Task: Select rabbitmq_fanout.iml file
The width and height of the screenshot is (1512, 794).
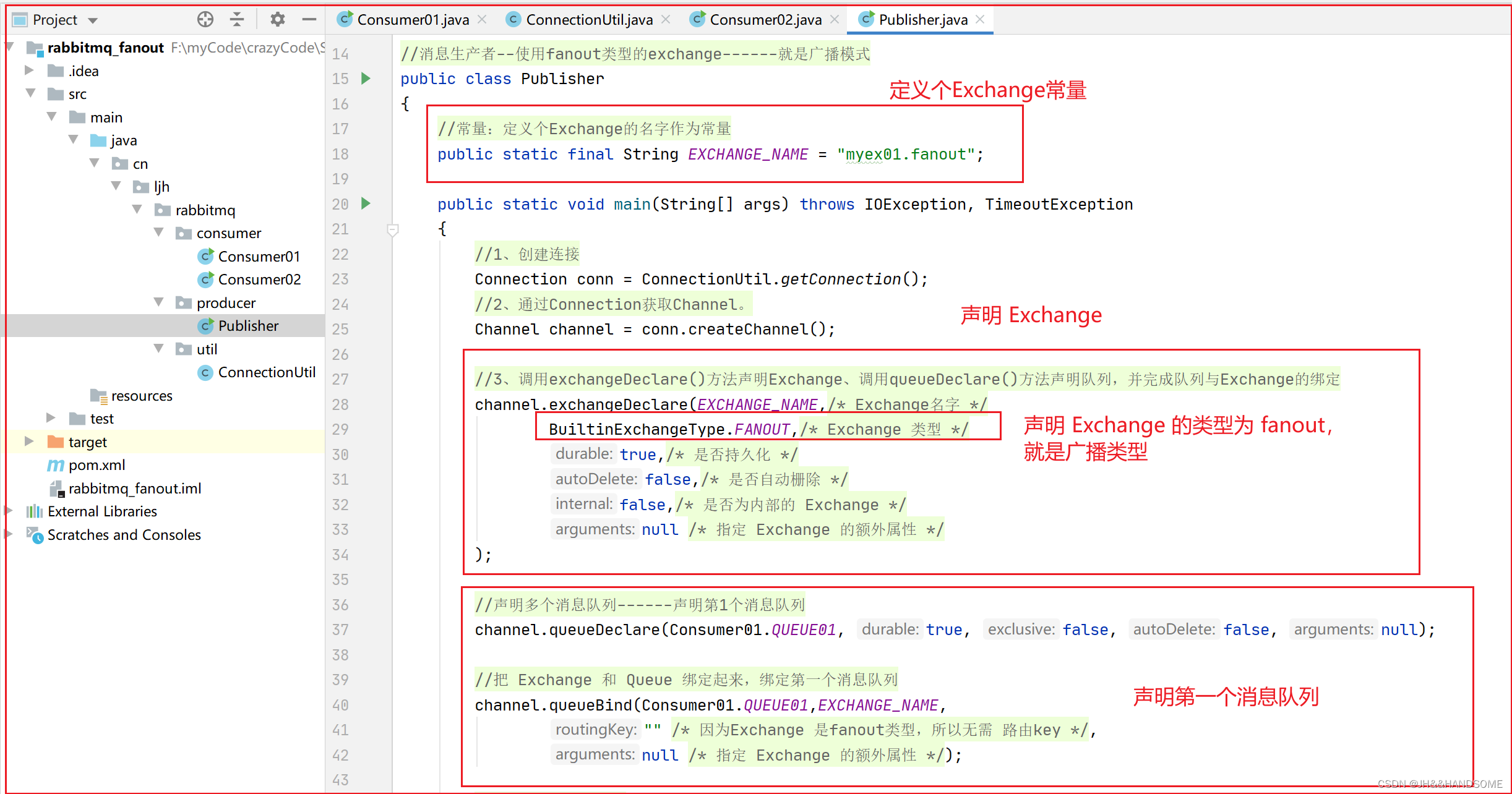Action: [x=135, y=489]
